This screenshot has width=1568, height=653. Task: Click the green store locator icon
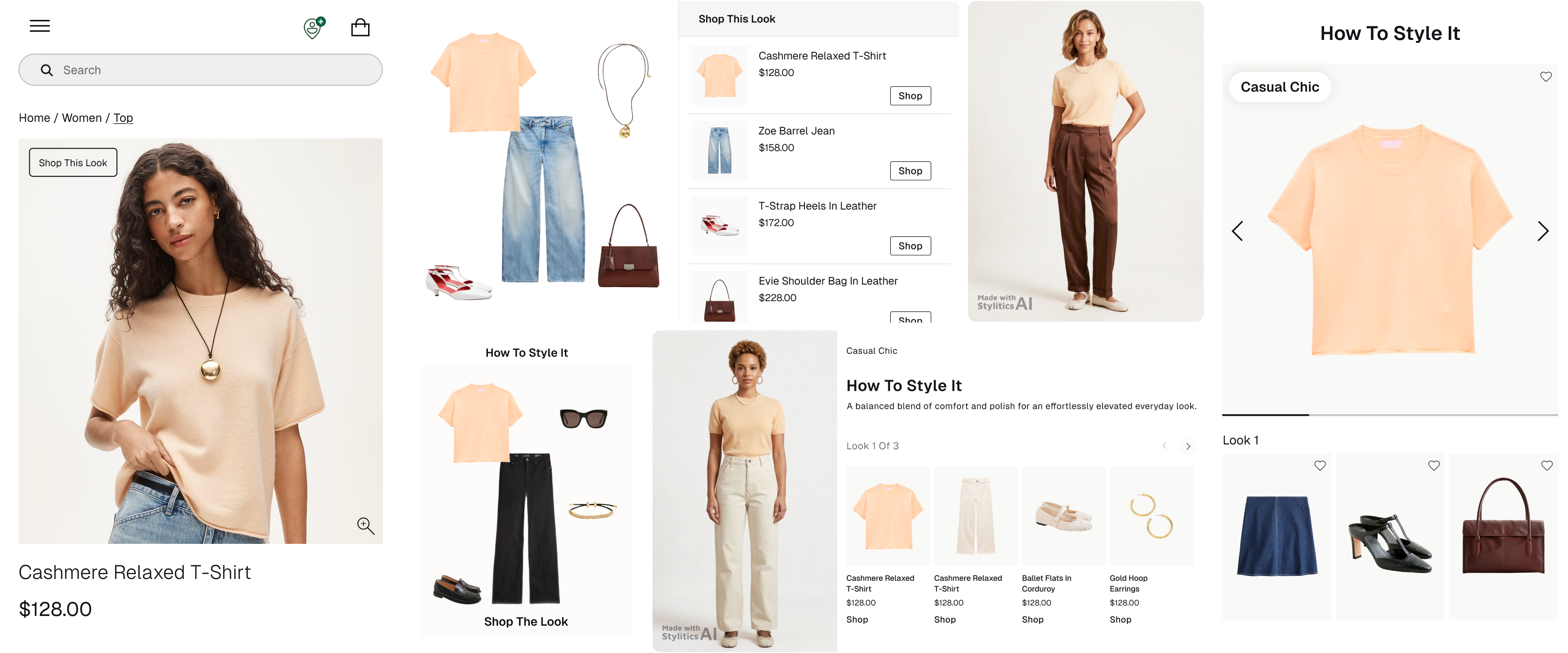click(x=314, y=27)
